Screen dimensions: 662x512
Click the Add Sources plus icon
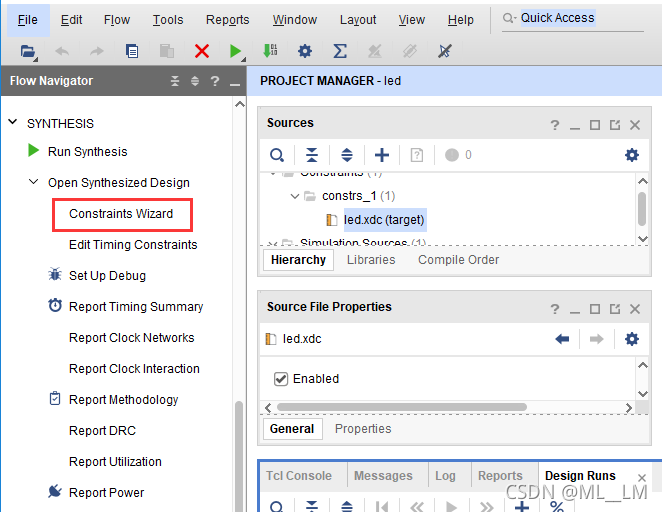[x=381, y=155]
